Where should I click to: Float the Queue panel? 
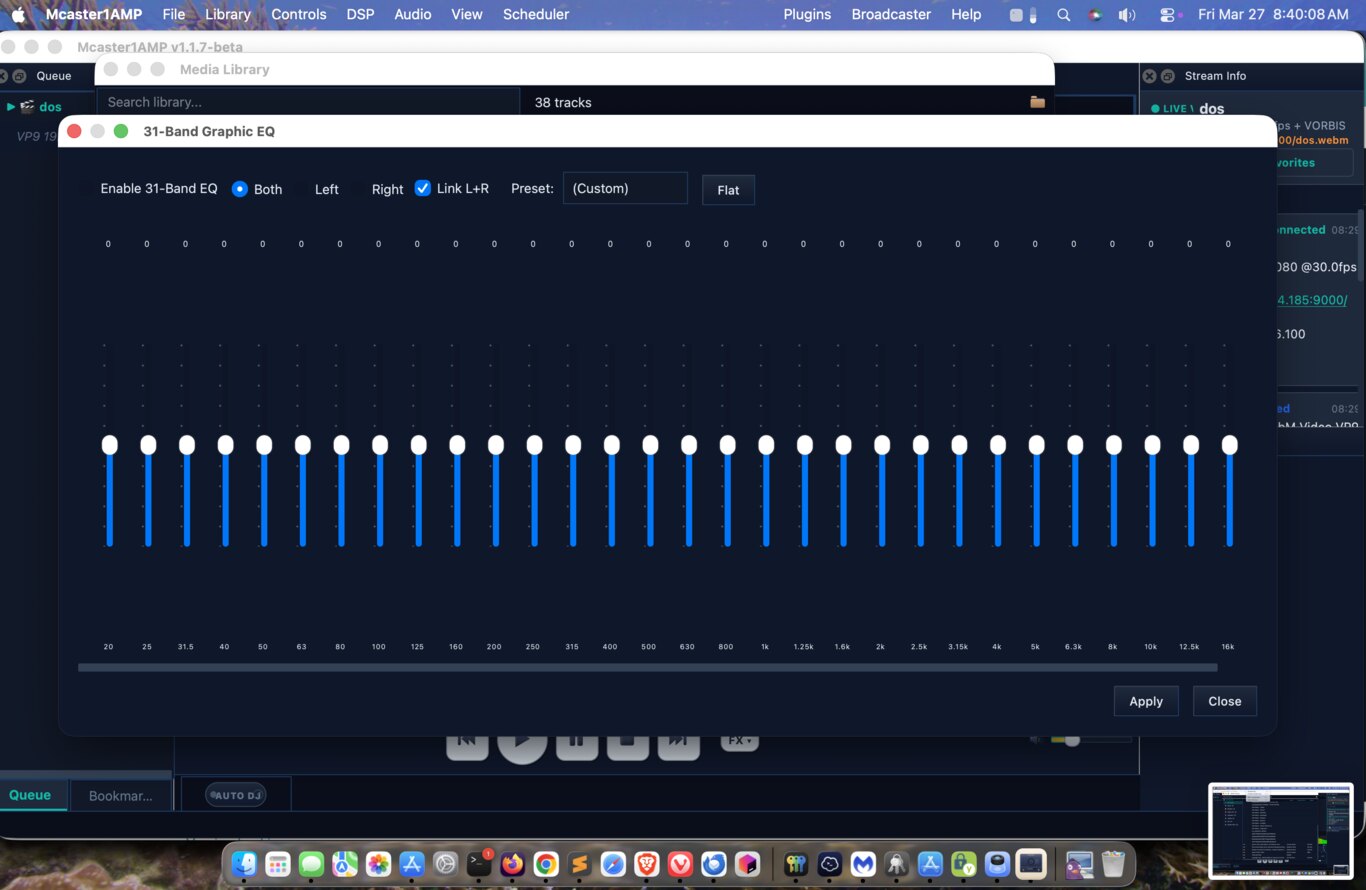(x=19, y=76)
